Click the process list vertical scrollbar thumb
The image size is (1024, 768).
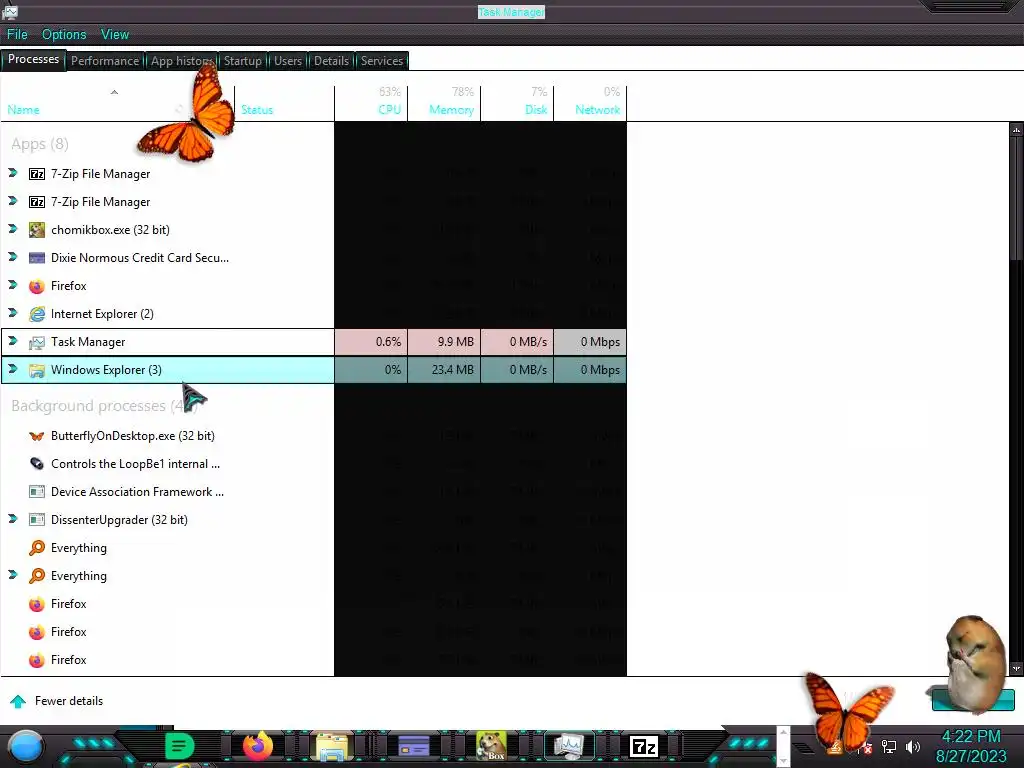(1016, 198)
